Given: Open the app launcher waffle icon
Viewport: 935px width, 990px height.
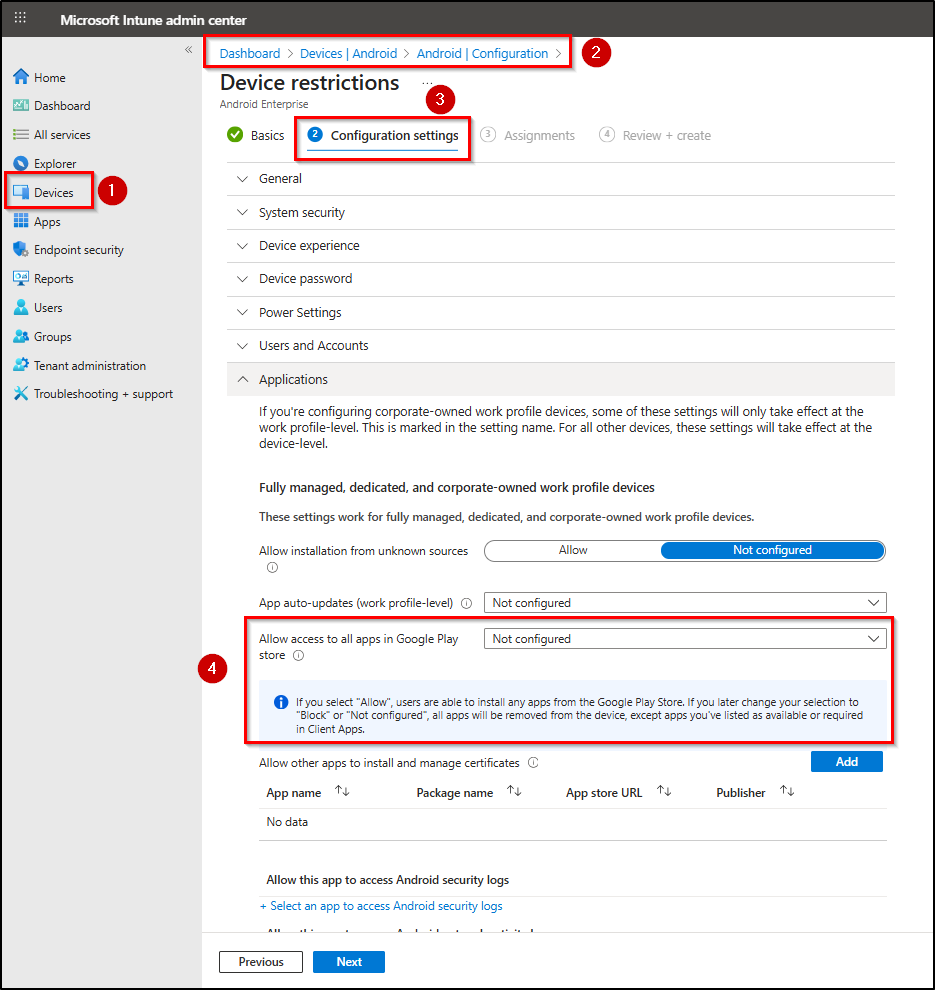Looking at the screenshot, I should [20, 19].
